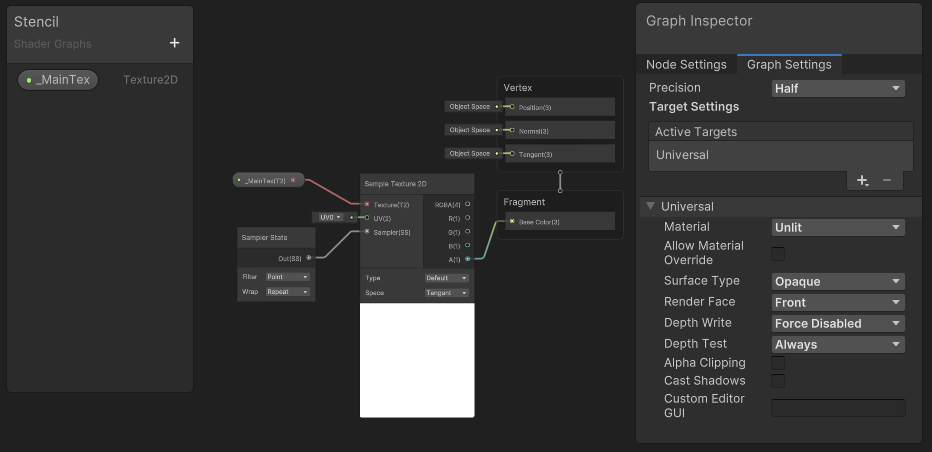Click the Active Targets list header
The image size is (932, 452).
[x=780, y=132]
